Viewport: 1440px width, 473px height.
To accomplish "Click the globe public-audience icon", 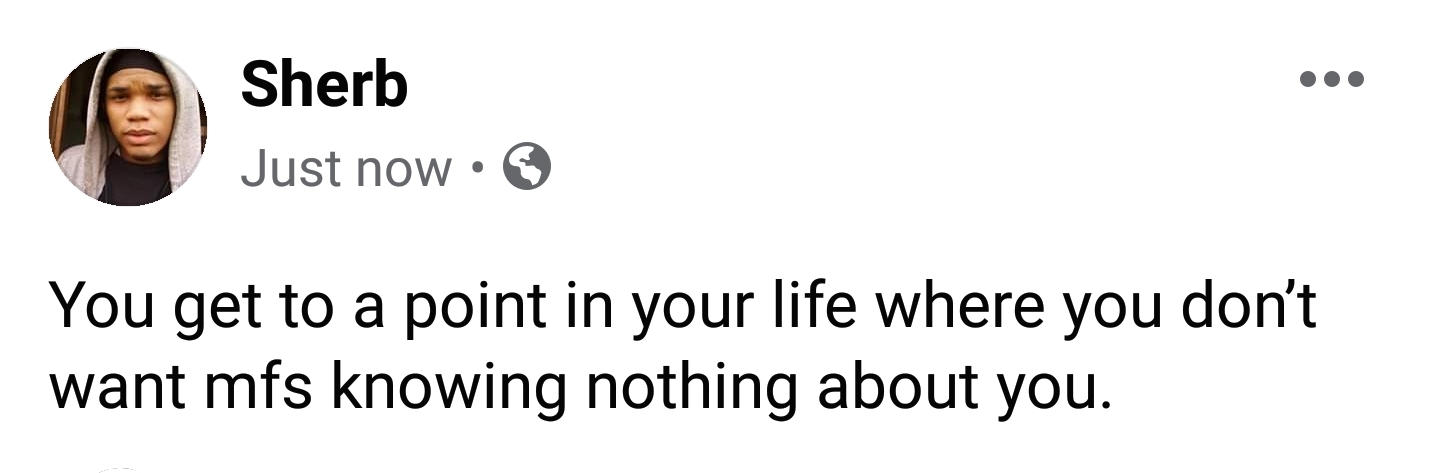I will coord(527,167).
